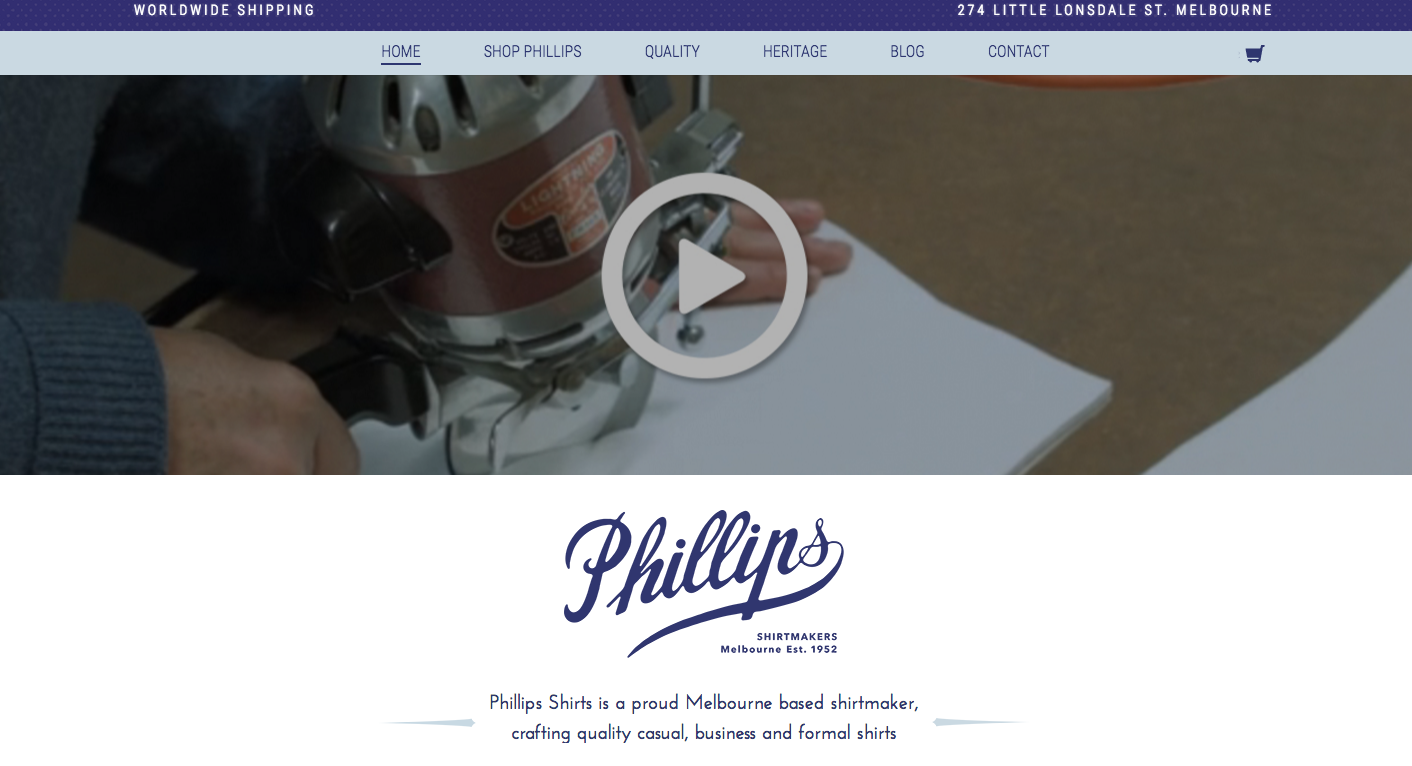Click the decorative pointer right of tagline
Image resolution: width=1412 pixels, height=766 pixels.
click(x=978, y=722)
